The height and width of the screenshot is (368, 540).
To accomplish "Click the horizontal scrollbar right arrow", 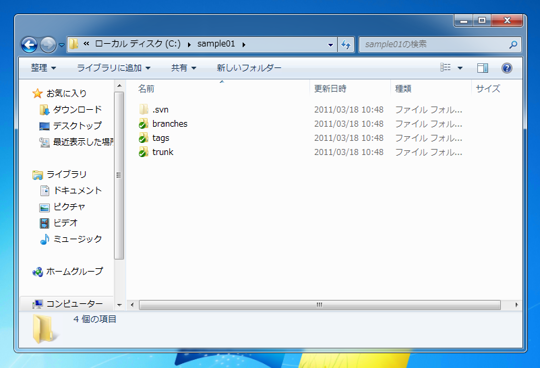I will point(516,305).
